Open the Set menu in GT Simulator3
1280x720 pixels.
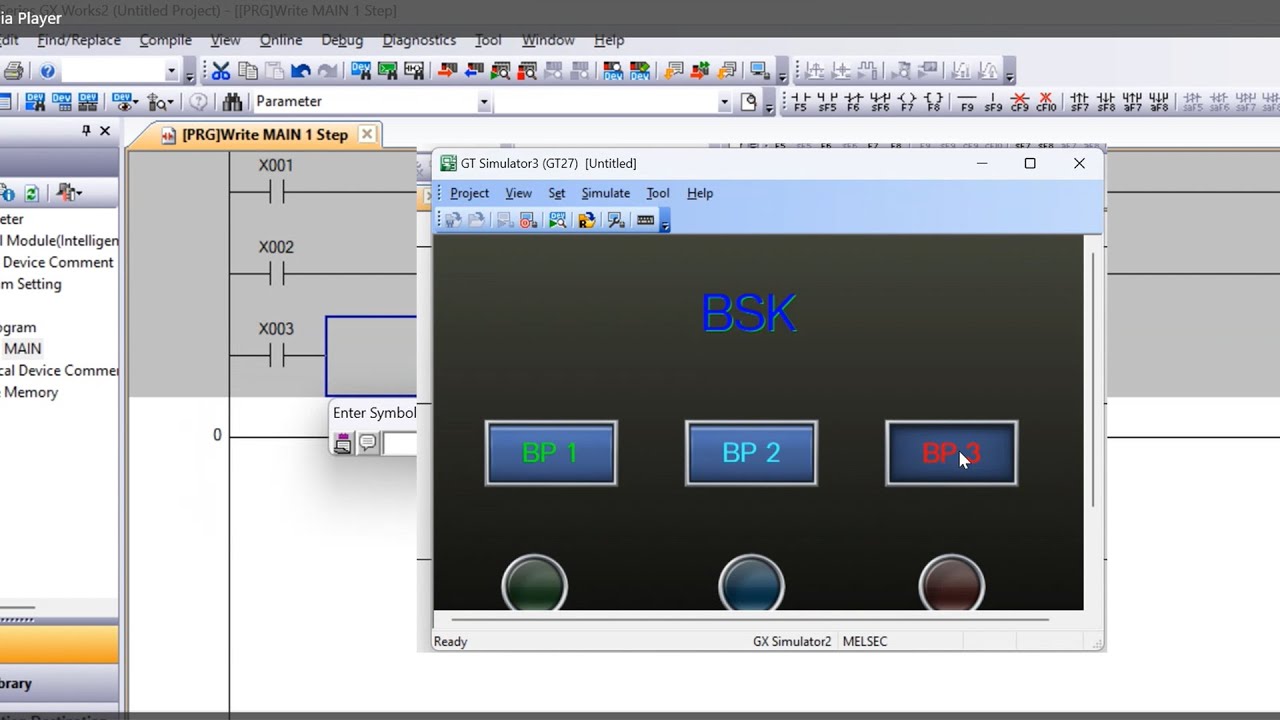[x=556, y=193]
